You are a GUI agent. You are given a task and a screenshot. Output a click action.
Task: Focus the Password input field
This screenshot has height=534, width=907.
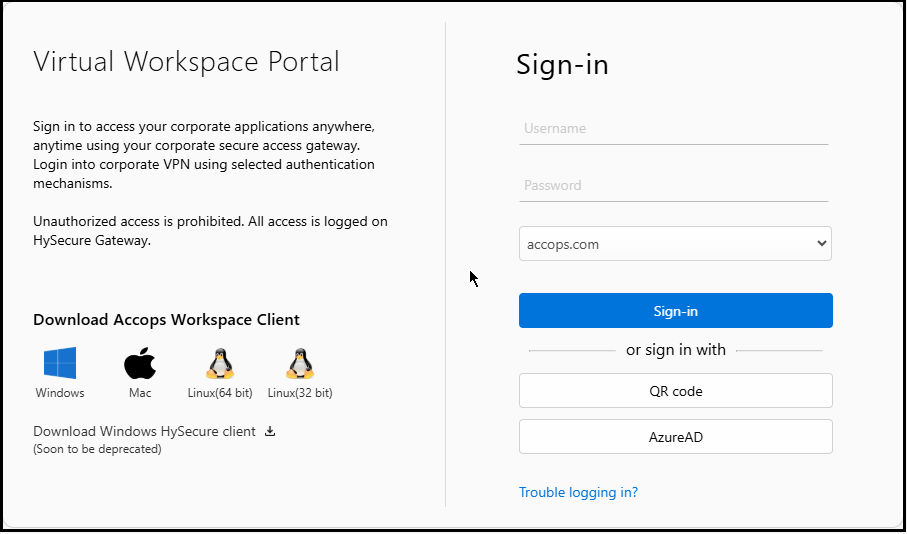pyautogui.click(x=673, y=186)
